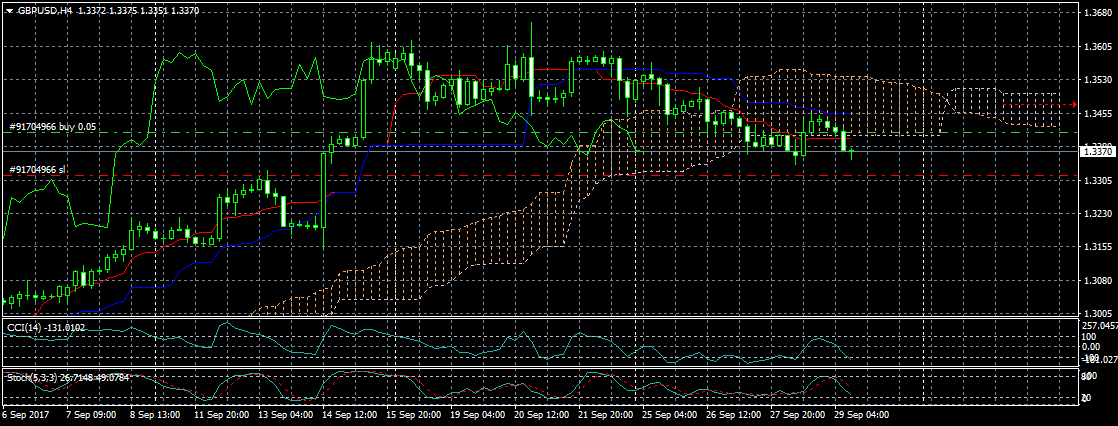Click the '6 Sep 2017' date label
The image size is (1118, 426).
25,414
